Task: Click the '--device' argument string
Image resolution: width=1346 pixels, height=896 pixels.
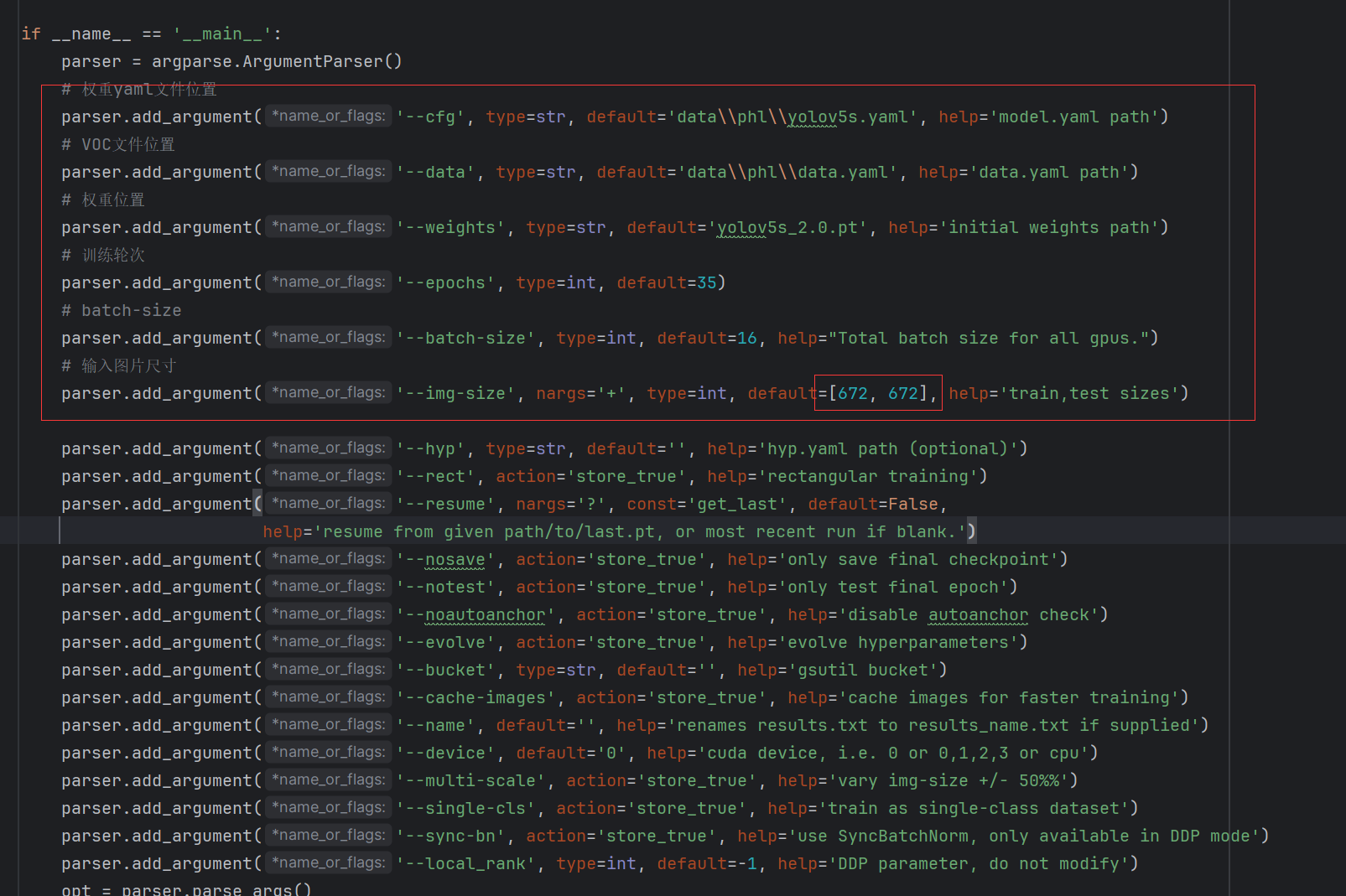Action: point(445,753)
